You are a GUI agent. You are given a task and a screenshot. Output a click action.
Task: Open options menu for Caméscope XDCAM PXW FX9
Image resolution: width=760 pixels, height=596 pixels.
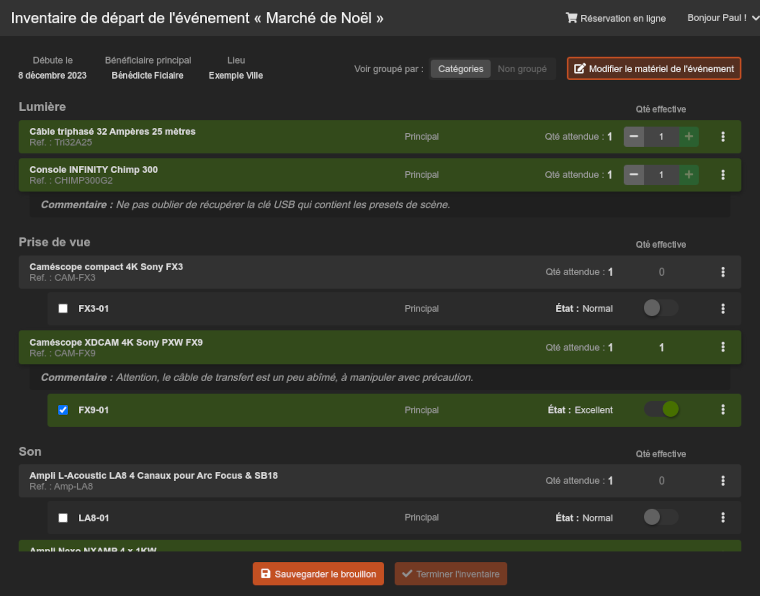(x=723, y=347)
